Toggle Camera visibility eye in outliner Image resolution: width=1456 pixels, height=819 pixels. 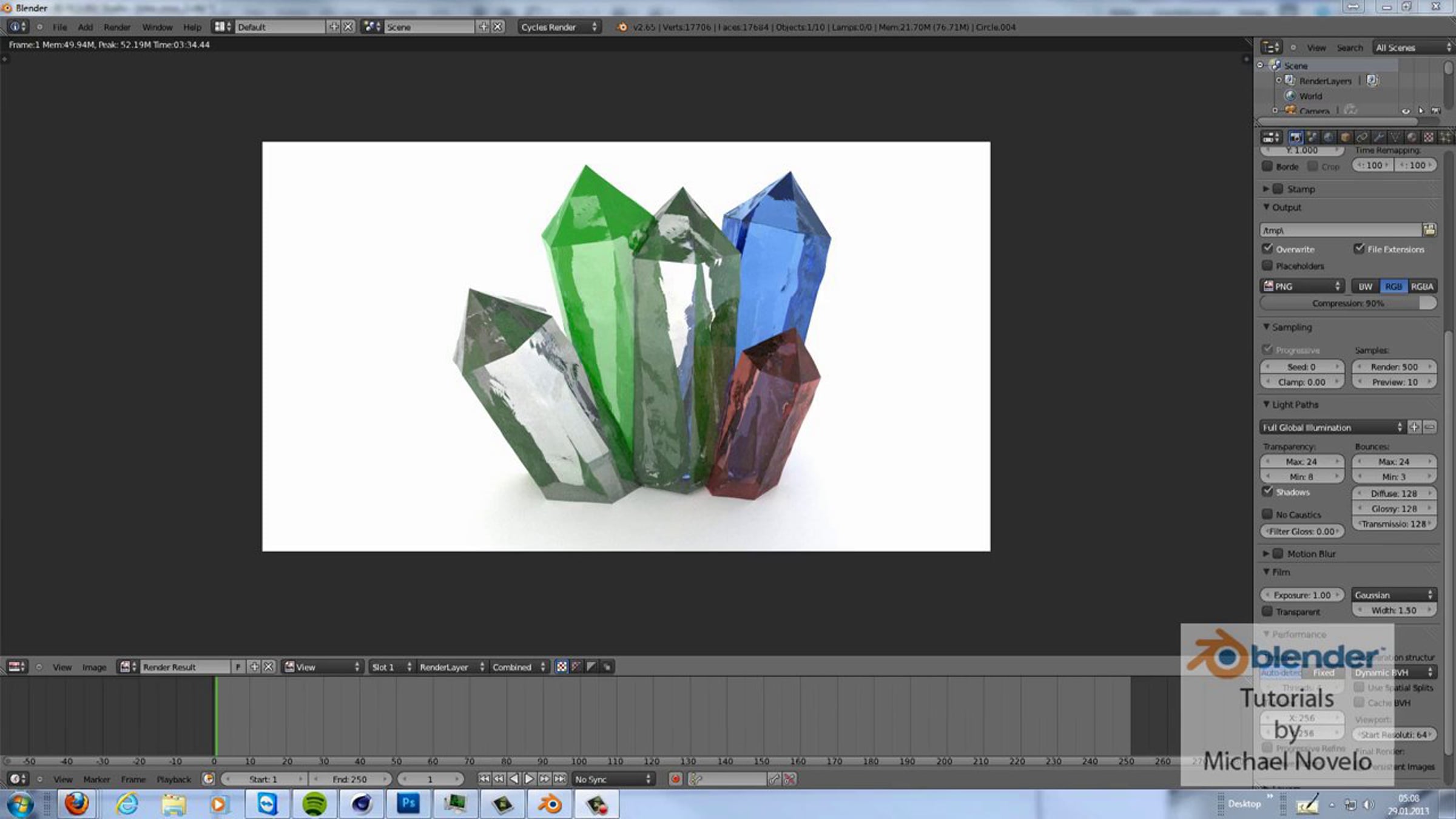coord(1406,111)
